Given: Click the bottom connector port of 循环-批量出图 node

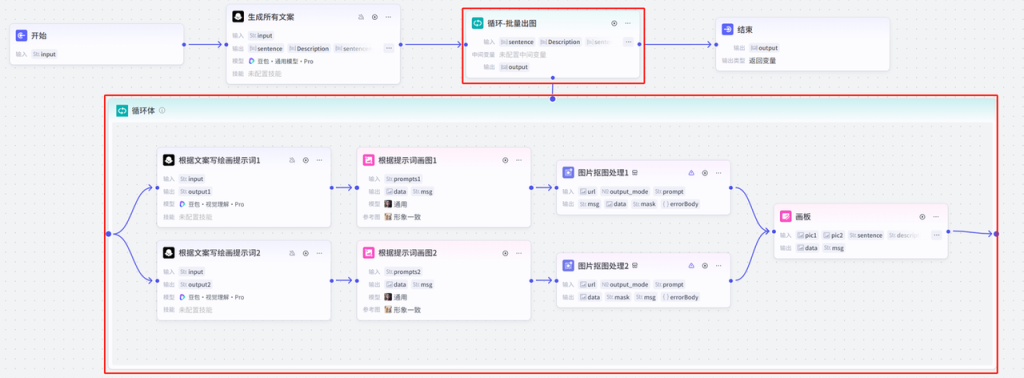Looking at the screenshot, I should 552,78.
